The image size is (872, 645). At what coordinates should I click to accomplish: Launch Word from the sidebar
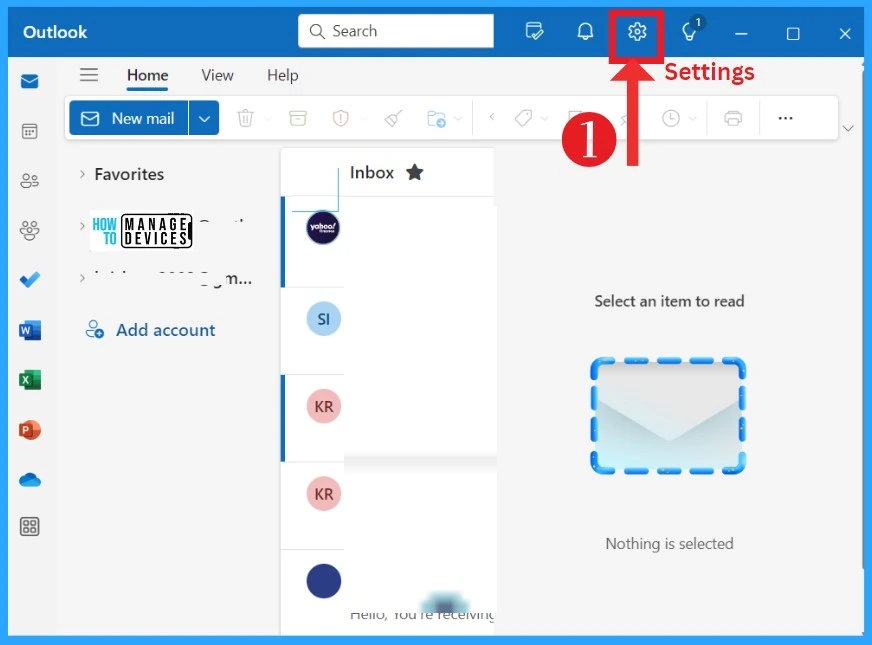click(x=29, y=330)
